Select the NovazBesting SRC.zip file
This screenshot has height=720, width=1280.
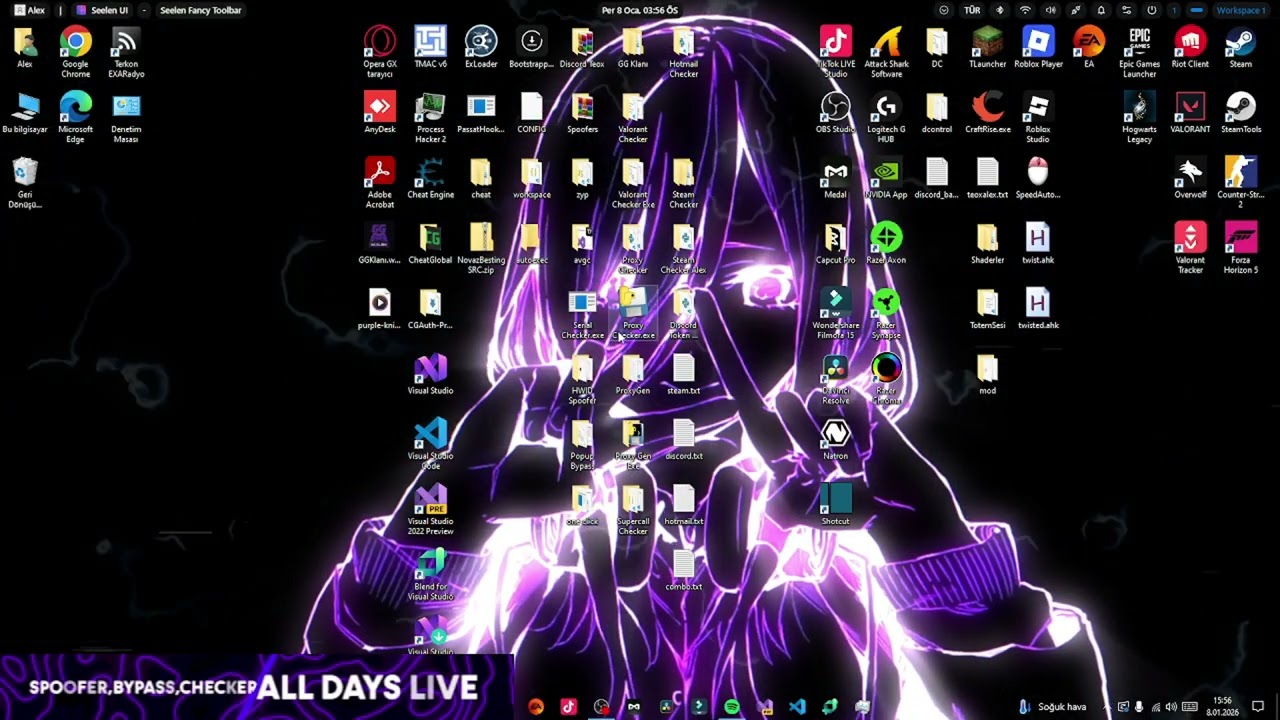tap(481, 248)
